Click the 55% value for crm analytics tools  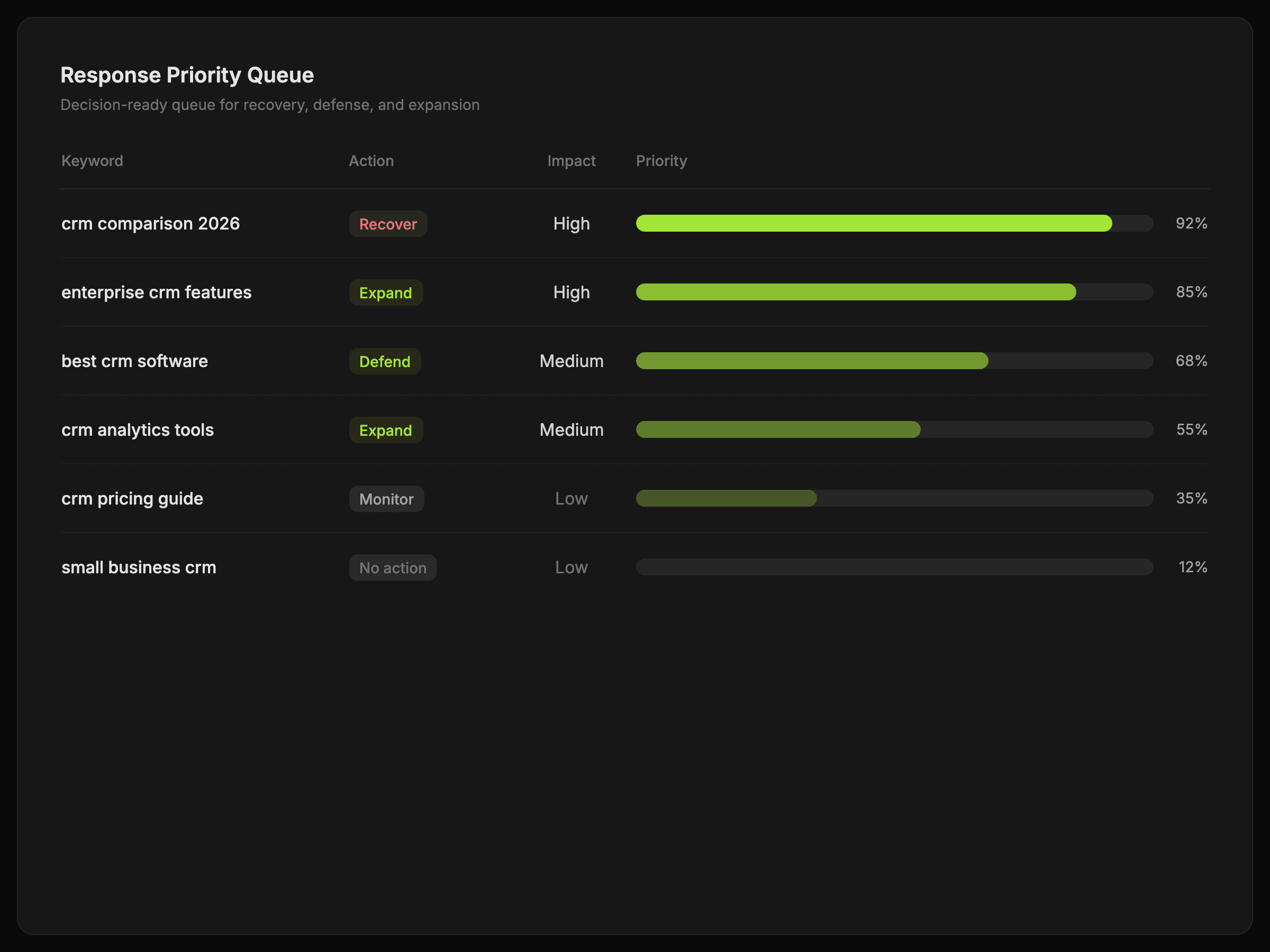tap(1191, 430)
